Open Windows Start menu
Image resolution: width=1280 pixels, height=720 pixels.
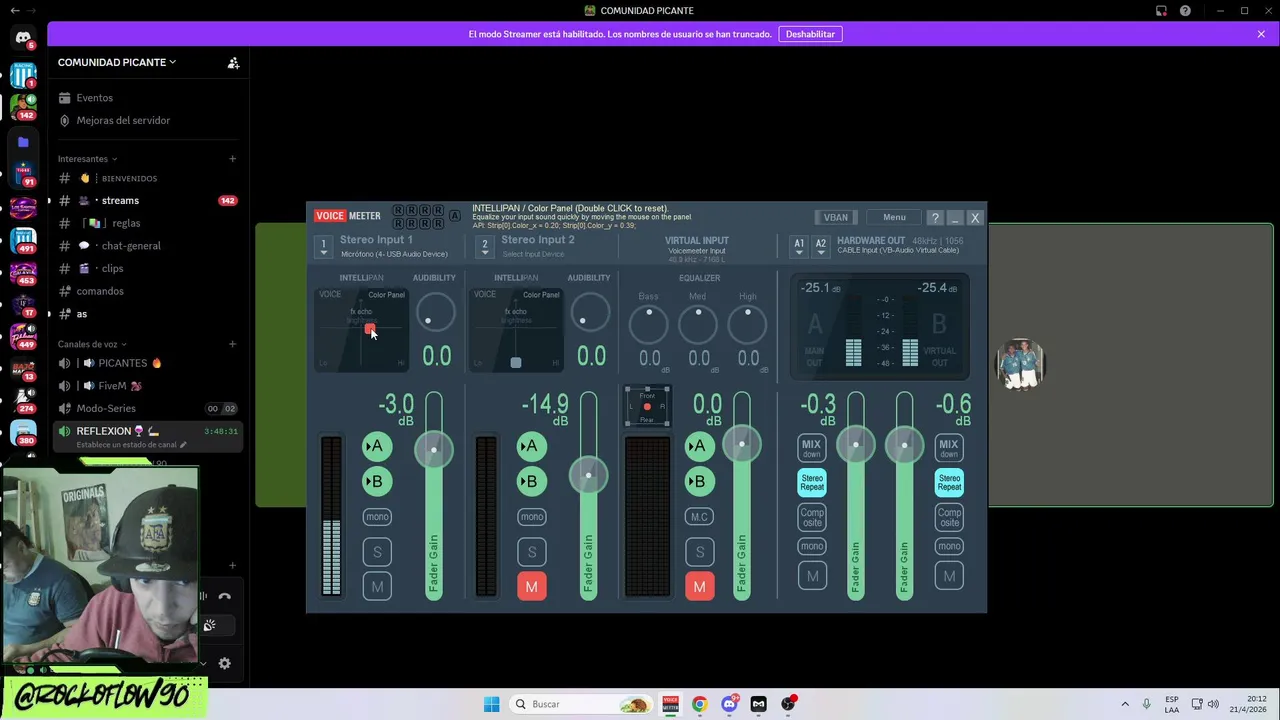click(x=491, y=704)
